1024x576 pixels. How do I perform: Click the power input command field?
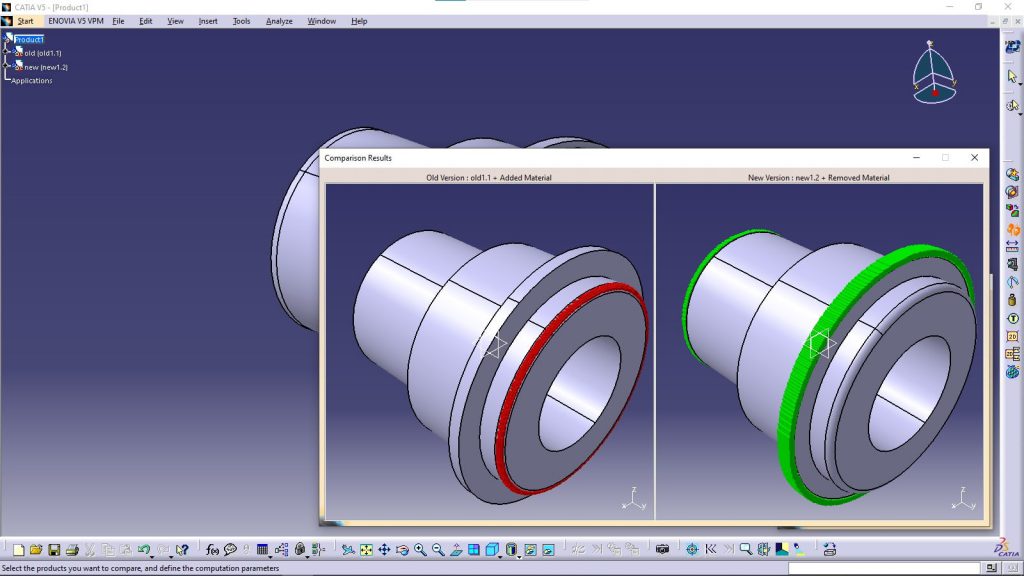tap(884, 568)
